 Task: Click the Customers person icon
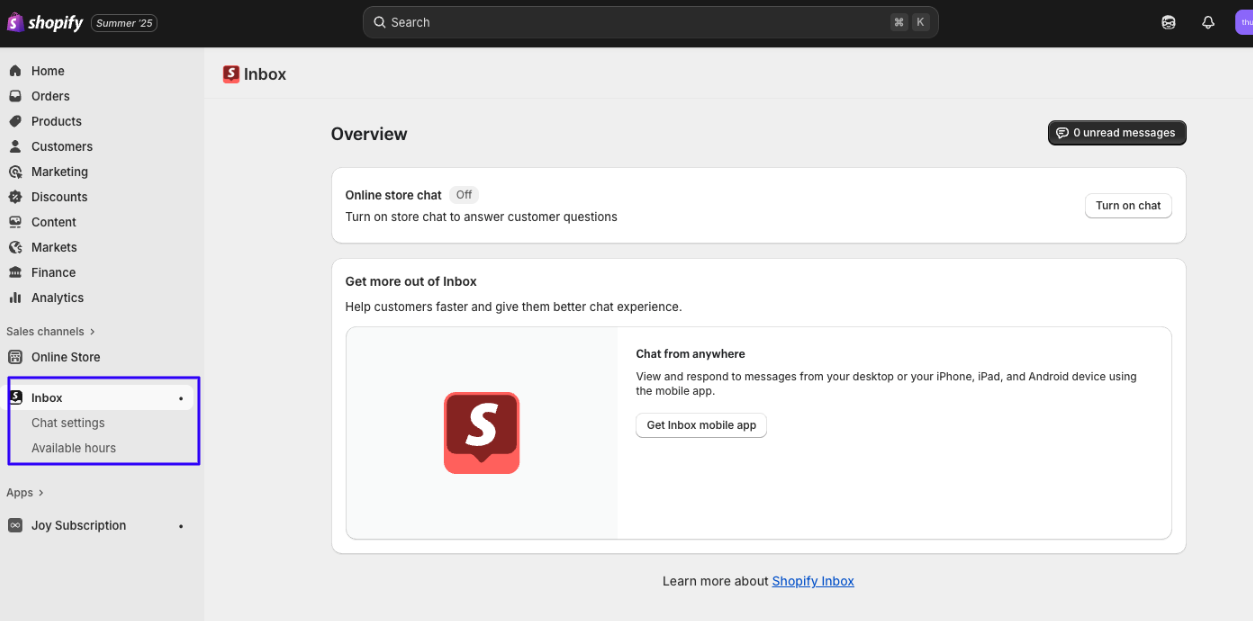15,146
